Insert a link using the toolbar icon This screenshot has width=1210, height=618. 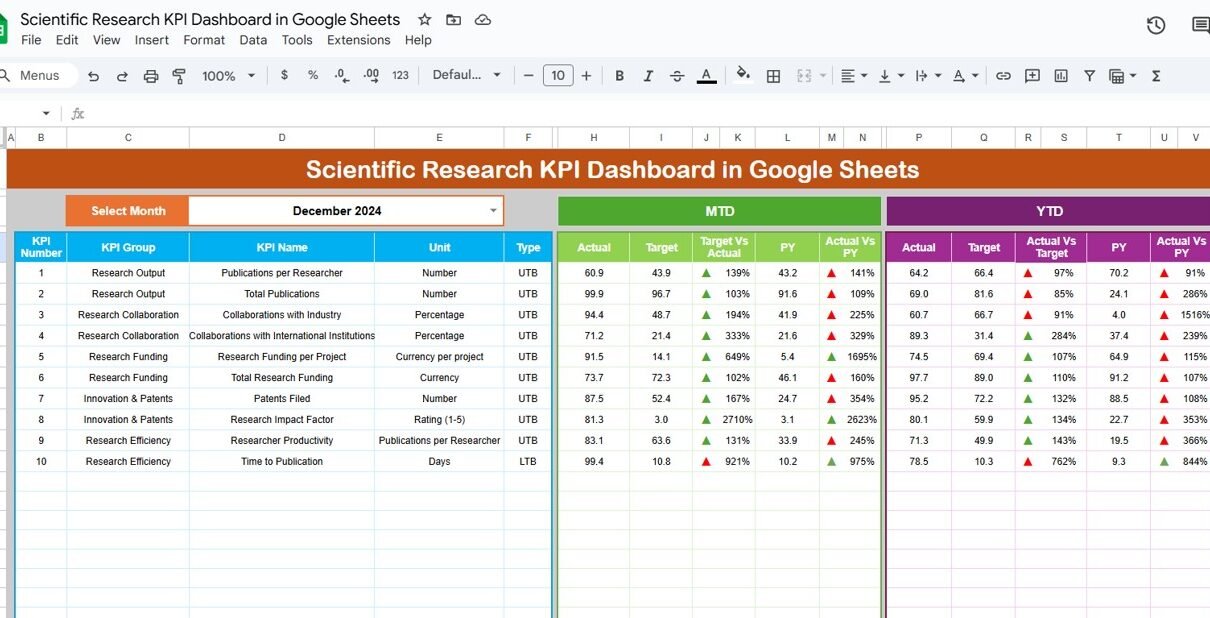click(x=1003, y=76)
